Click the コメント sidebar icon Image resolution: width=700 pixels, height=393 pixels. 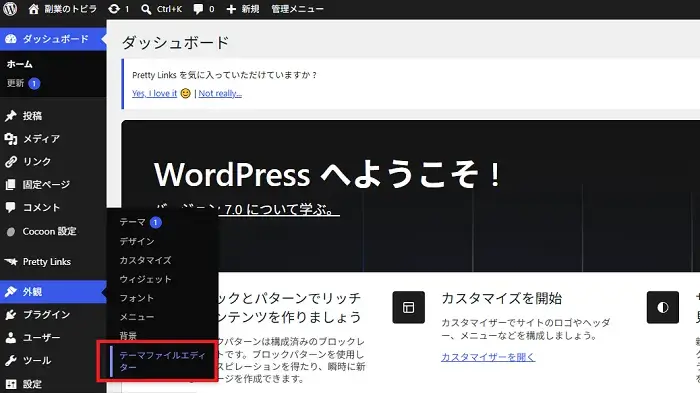(x=11, y=207)
